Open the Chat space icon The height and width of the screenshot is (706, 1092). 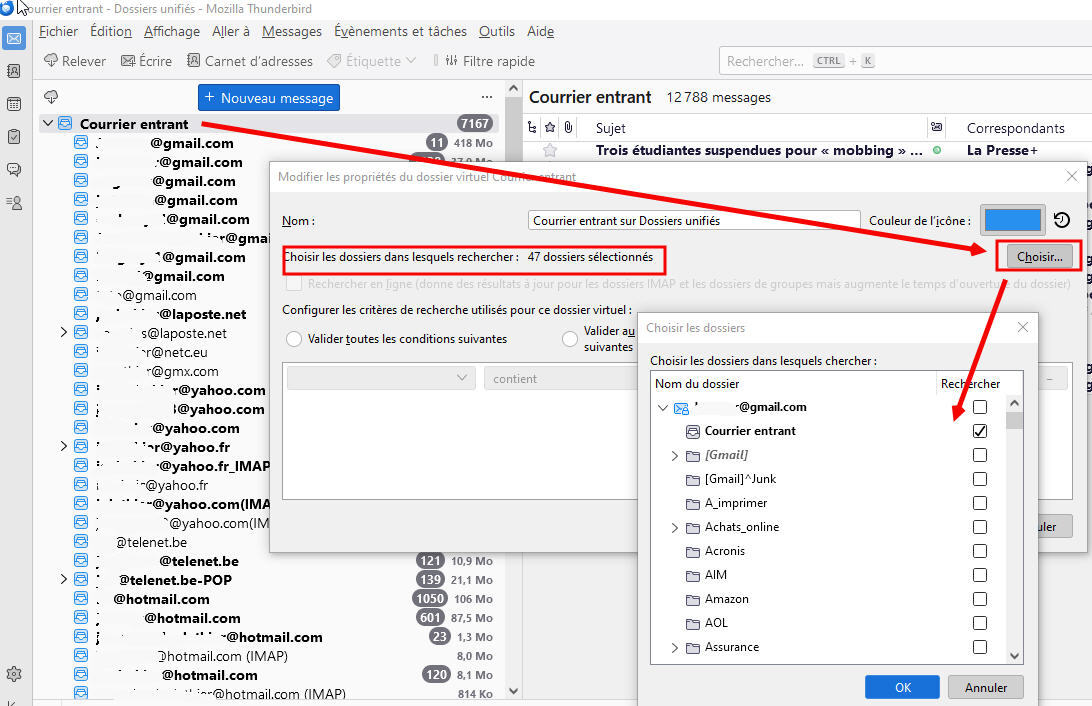14,169
